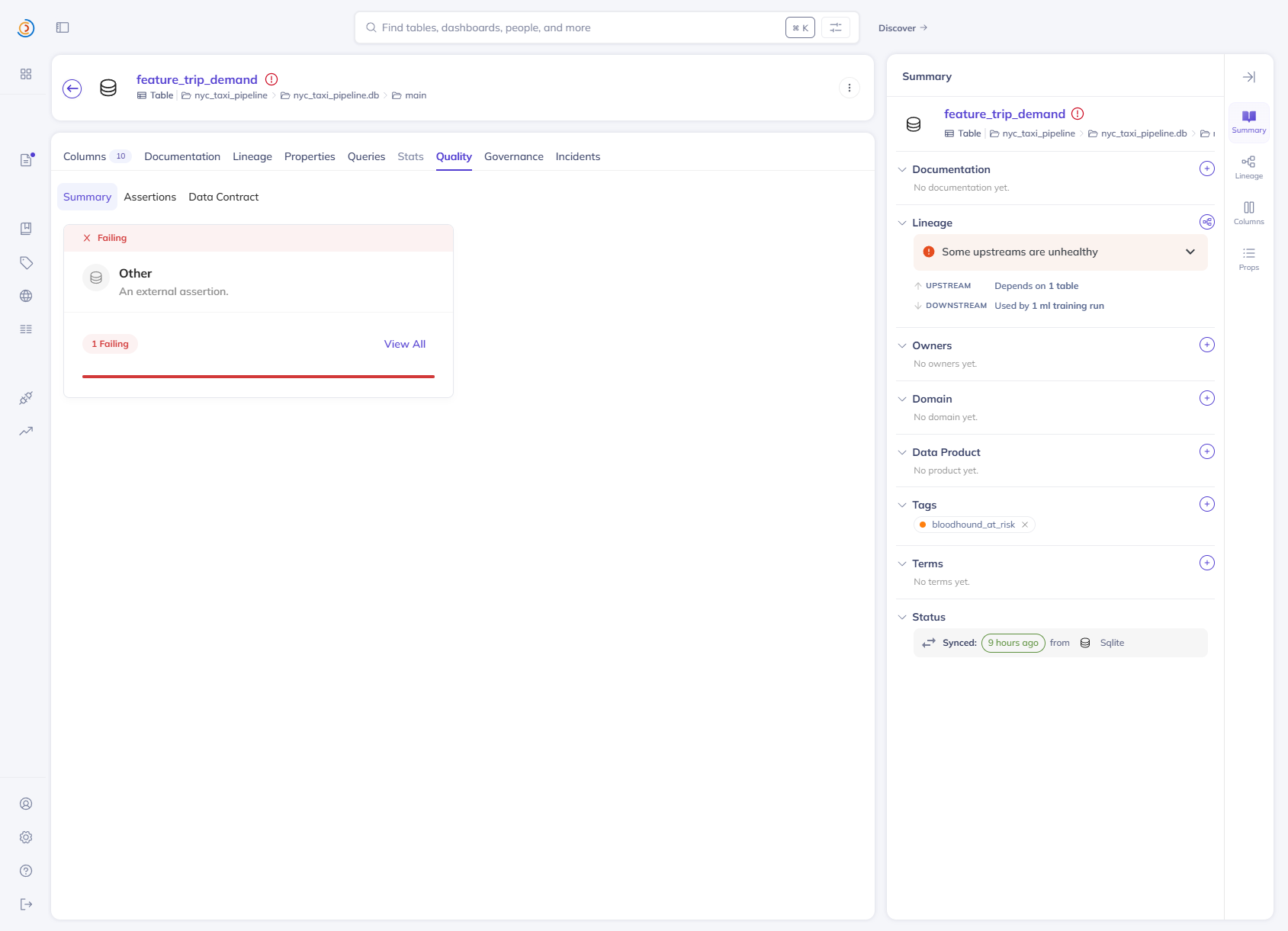Switch to the Queries tab
The width and height of the screenshot is (1288, 931).
tap(366, 156)
